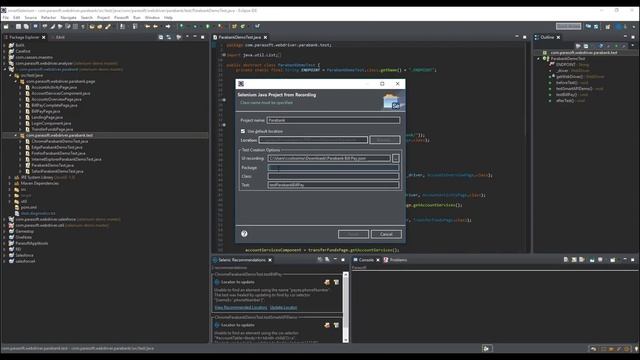Image resolution: width=640 pixels, height=360 pixels.
Task: Maximize the Package Explorer panel
Action: point(203,37)
